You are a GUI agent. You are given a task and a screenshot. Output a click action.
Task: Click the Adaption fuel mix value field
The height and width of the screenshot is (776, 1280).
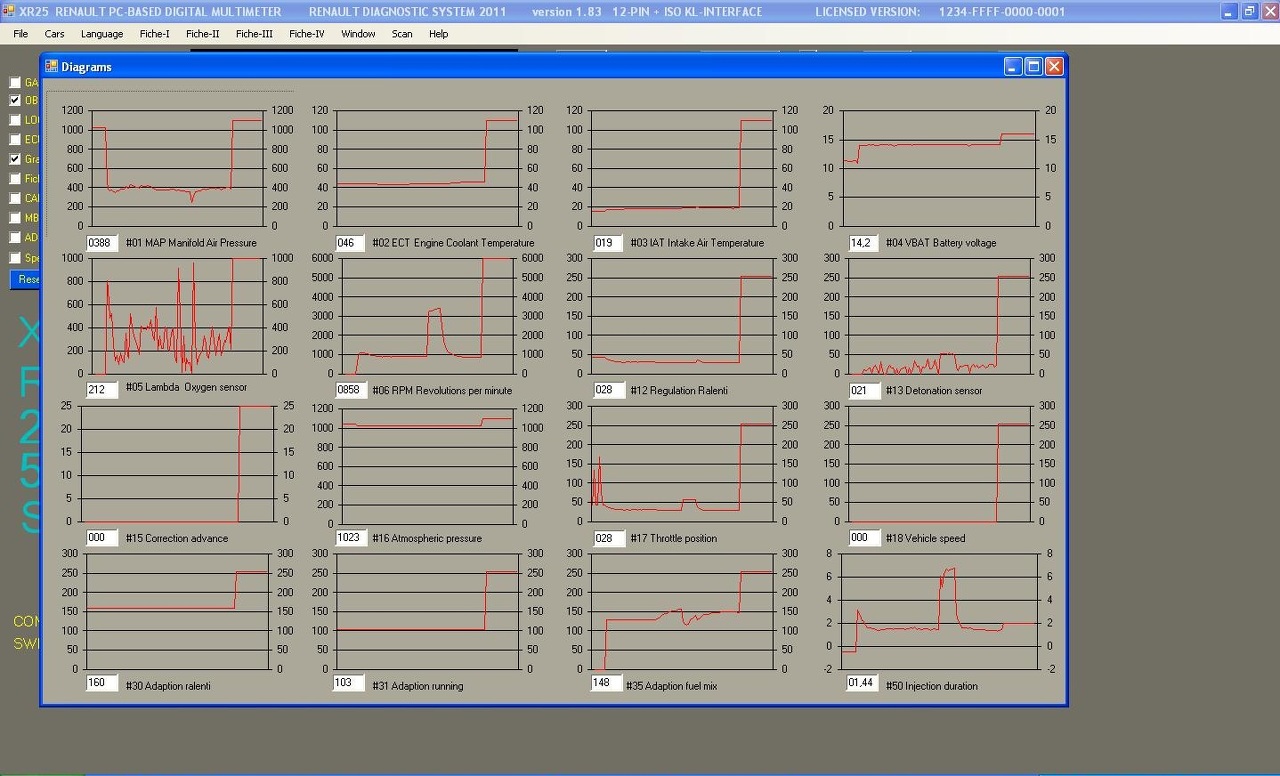[608, 685]
